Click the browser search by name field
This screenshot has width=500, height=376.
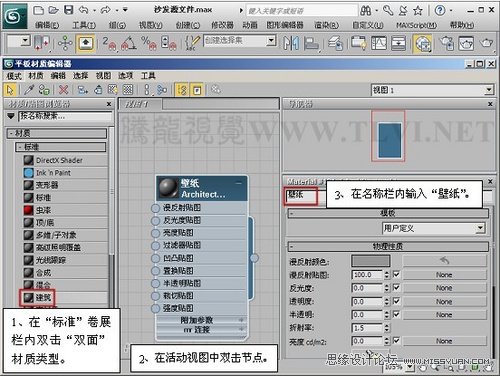(x=65, y=116)
